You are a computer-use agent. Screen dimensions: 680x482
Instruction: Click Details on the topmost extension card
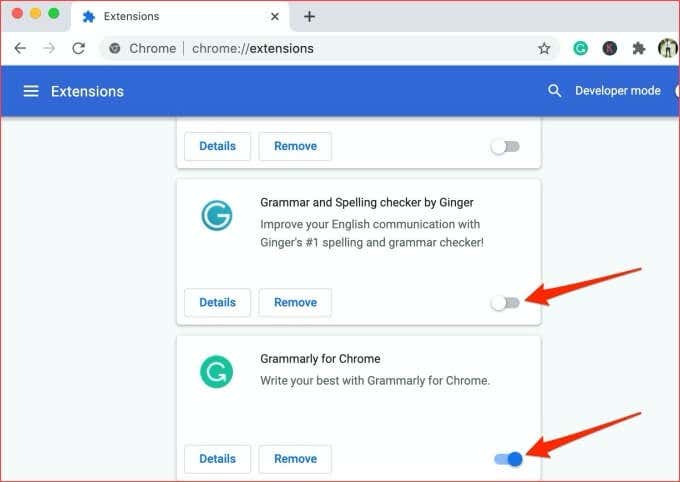point(217,146)
